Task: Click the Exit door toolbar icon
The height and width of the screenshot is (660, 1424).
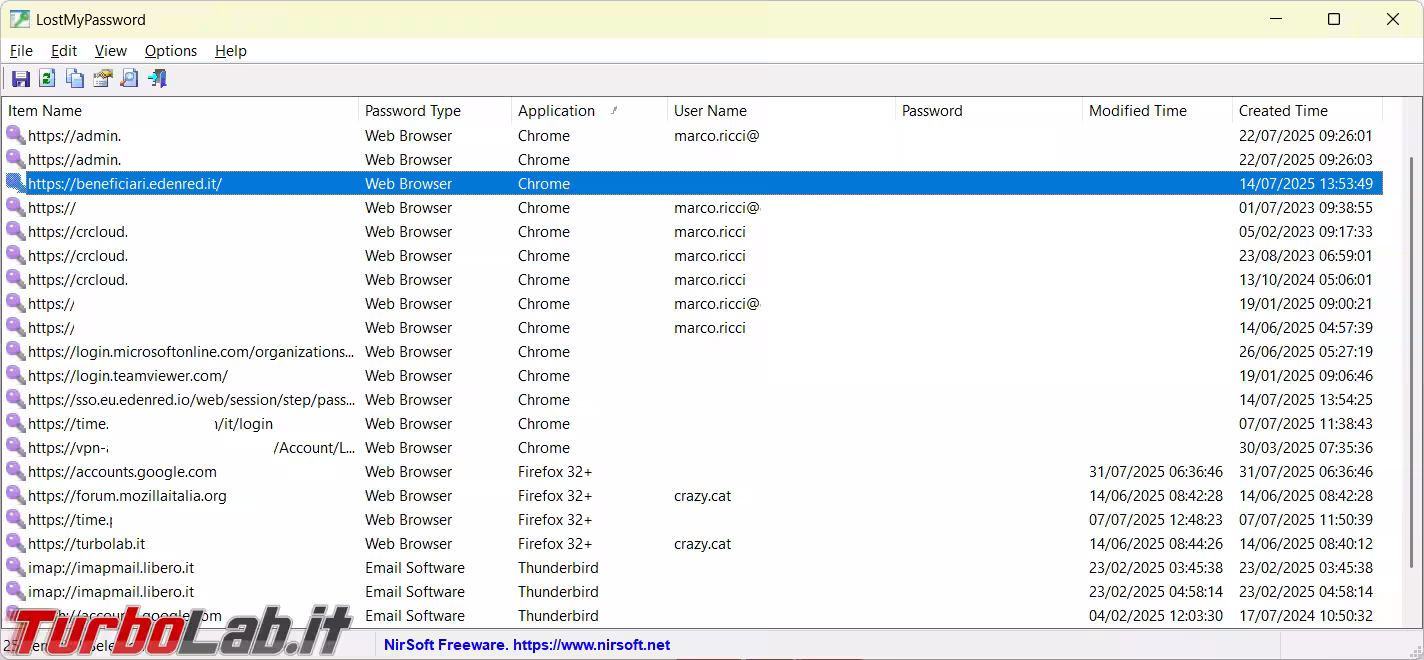Action: [x=157, y=79]
